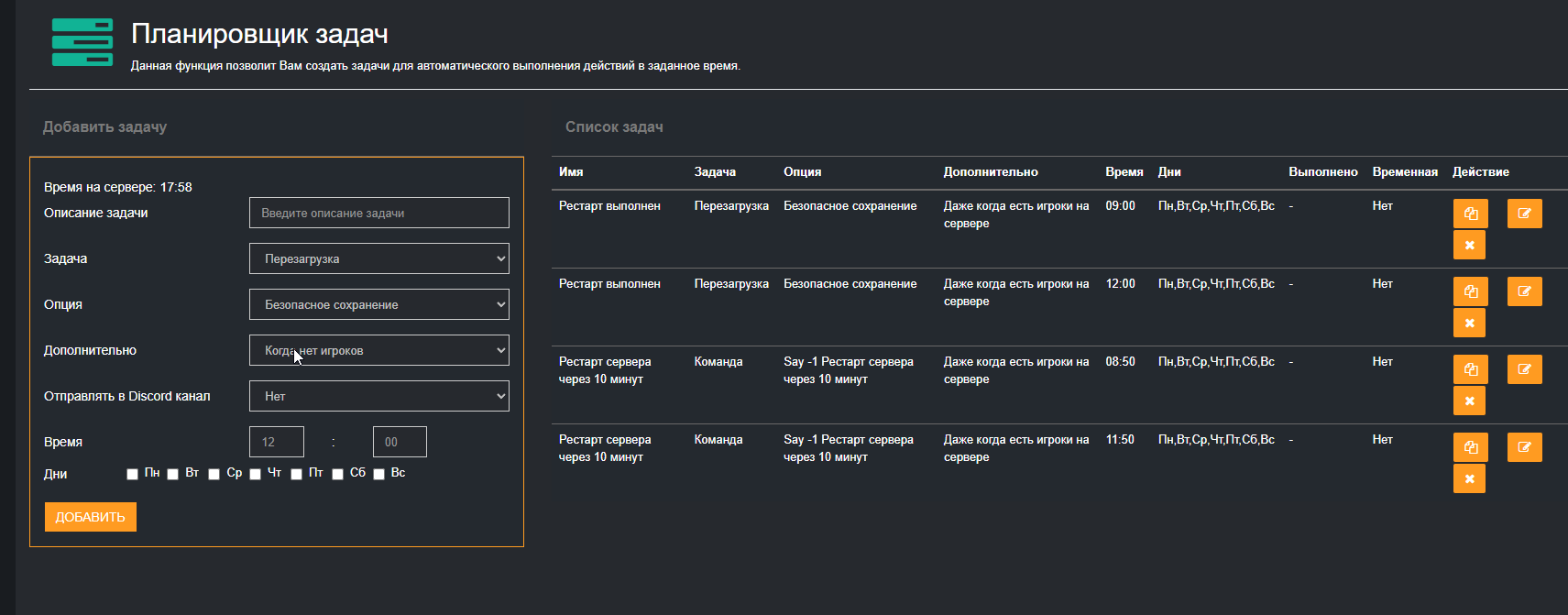Screen dimensions: 1568x615
Task: Edit the 12:00 restart task
Action: [1524, 291]
